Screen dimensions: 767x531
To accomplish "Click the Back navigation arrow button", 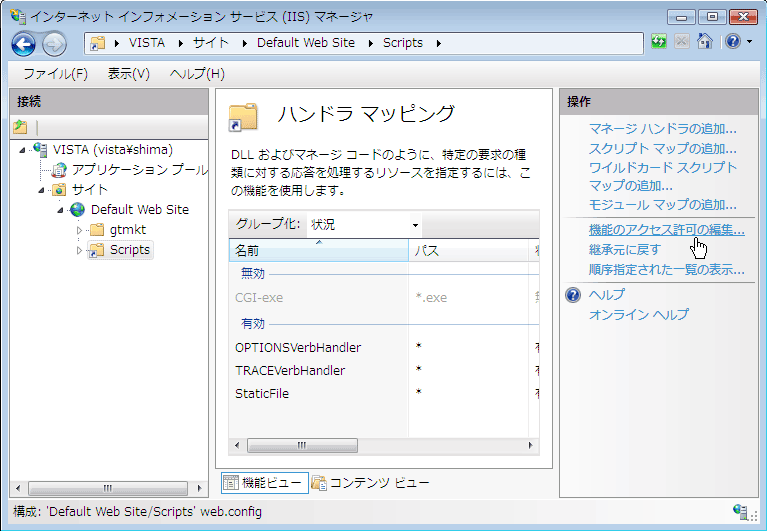I will point(24,43).
